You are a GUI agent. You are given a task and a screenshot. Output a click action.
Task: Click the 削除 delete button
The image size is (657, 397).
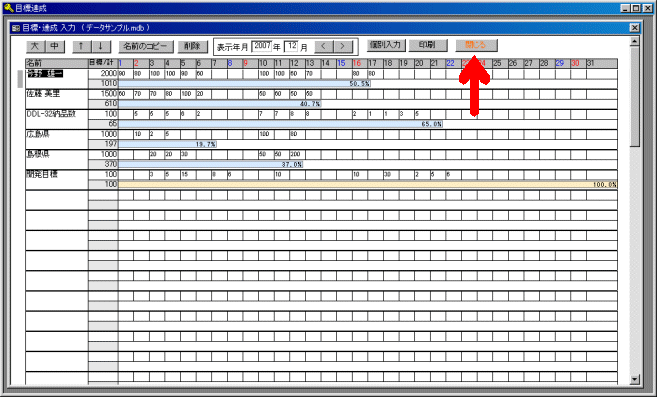click(x=193, y=46)
